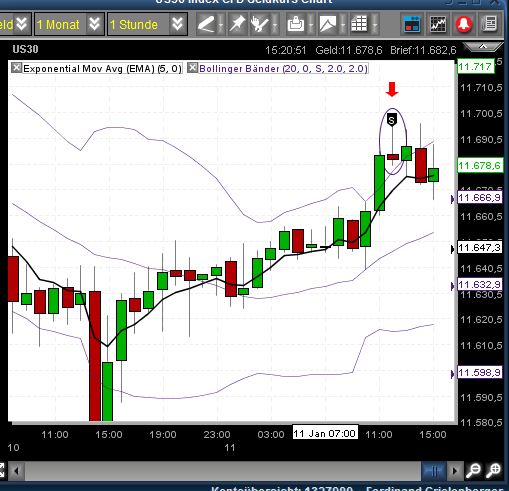Click the scroll right arrow
The height and width of the screenshot is (491, 509).
pyautogui.click(x=454, y=471)
